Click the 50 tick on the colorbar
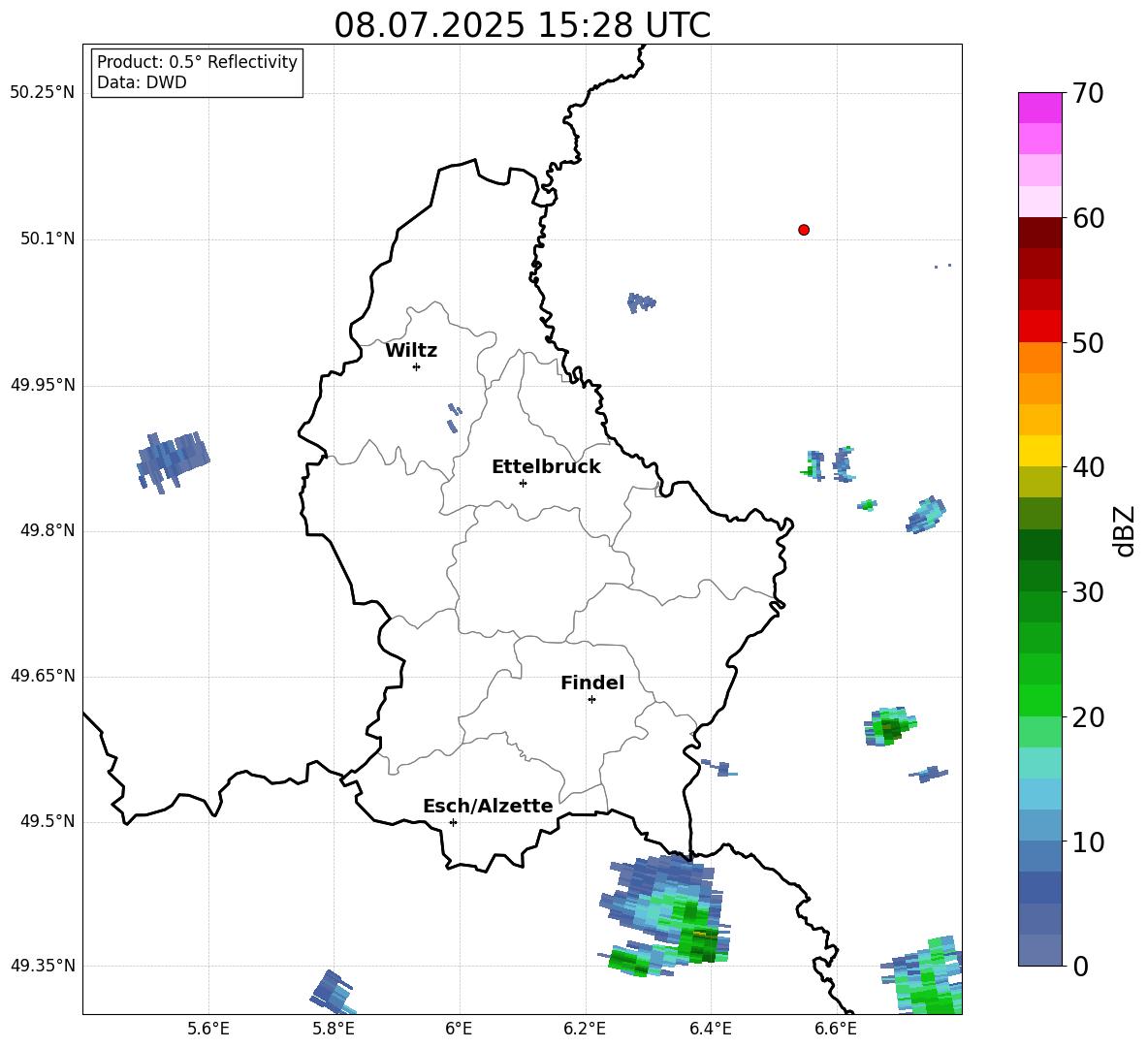Screen dimensions: 1148x1048 point(1088,343)
